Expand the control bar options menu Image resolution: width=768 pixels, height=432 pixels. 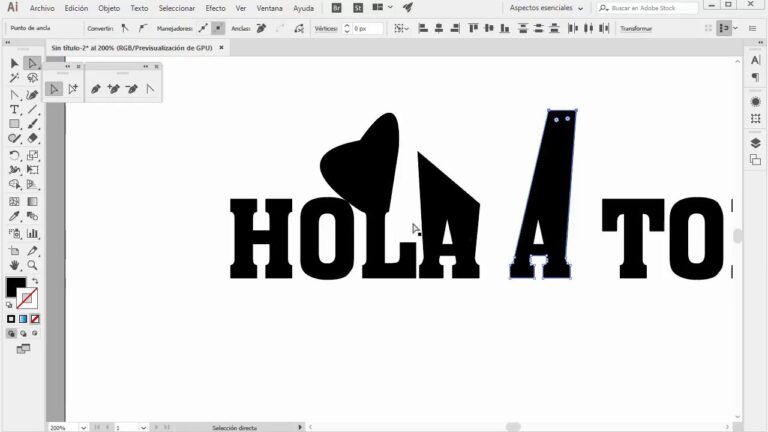point(753,28)
